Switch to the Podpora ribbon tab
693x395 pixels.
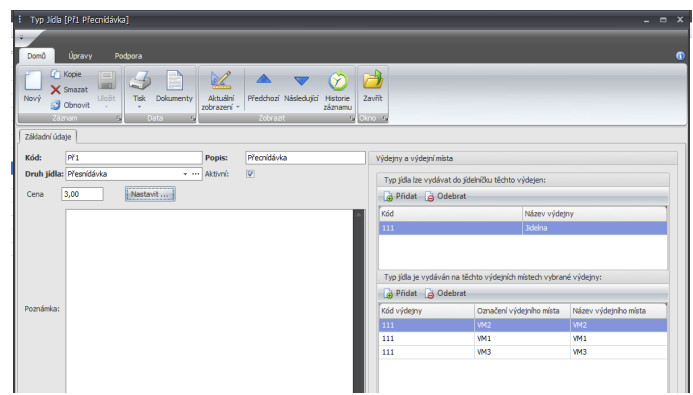tap(128, 56)
